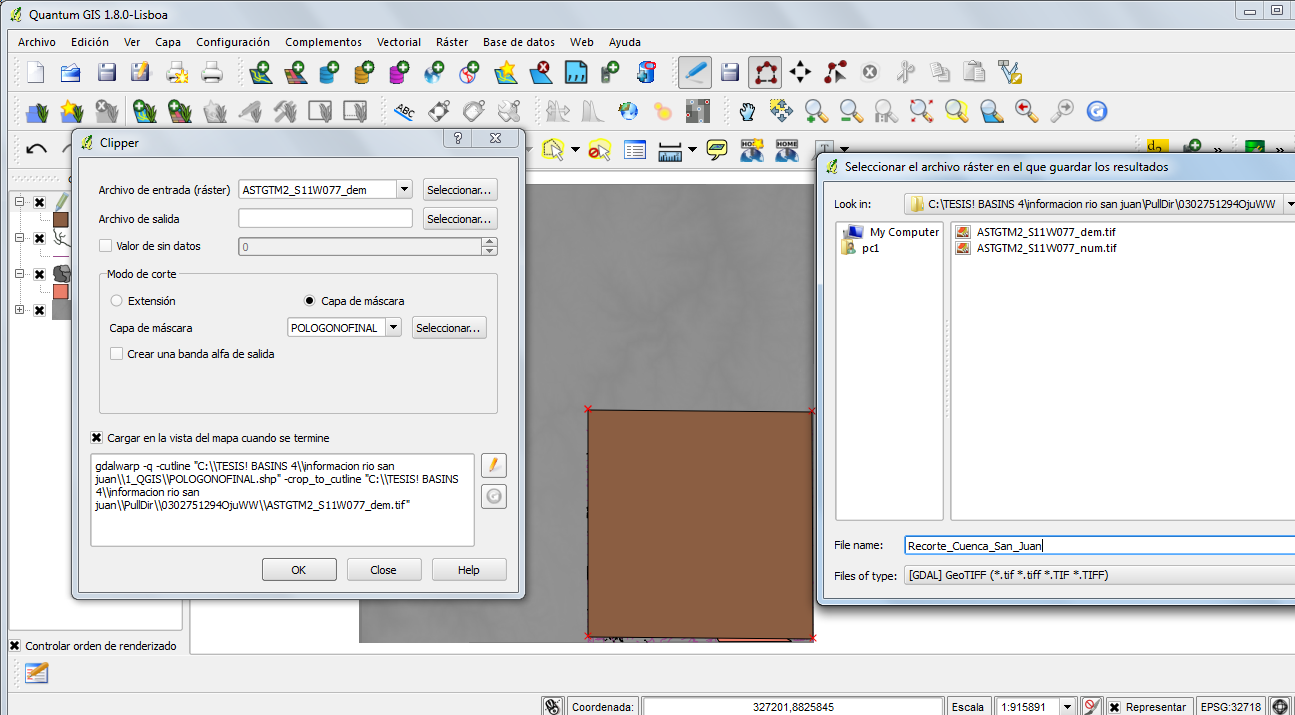Select the Extensión radio button
Image resolution: width=1295 pixels, height=715 pixels.
[117, 301]
